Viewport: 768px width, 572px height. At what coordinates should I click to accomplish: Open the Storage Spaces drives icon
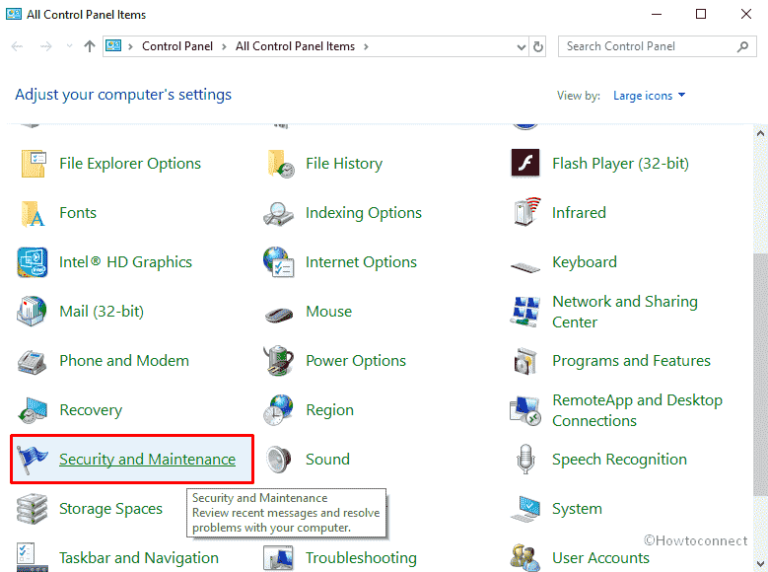pos(32,509)
